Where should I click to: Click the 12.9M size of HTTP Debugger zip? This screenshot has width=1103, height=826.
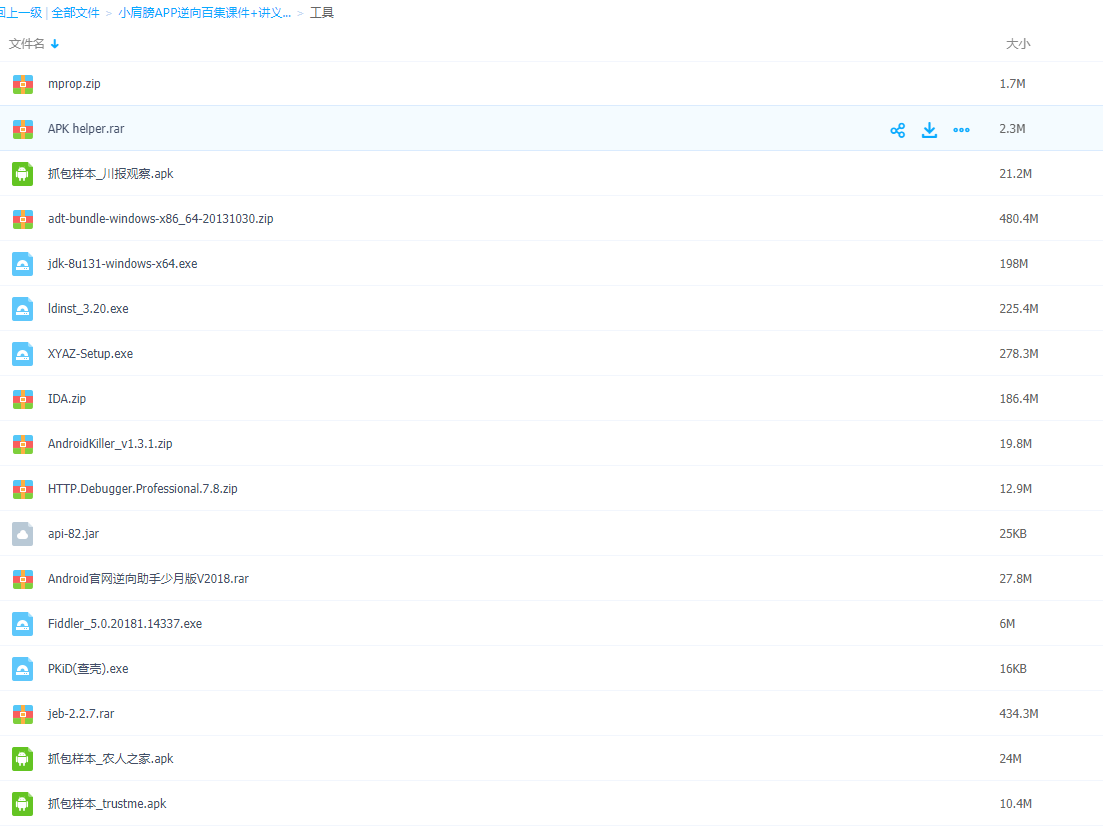pyautogui.click(x=1016, y=489)
